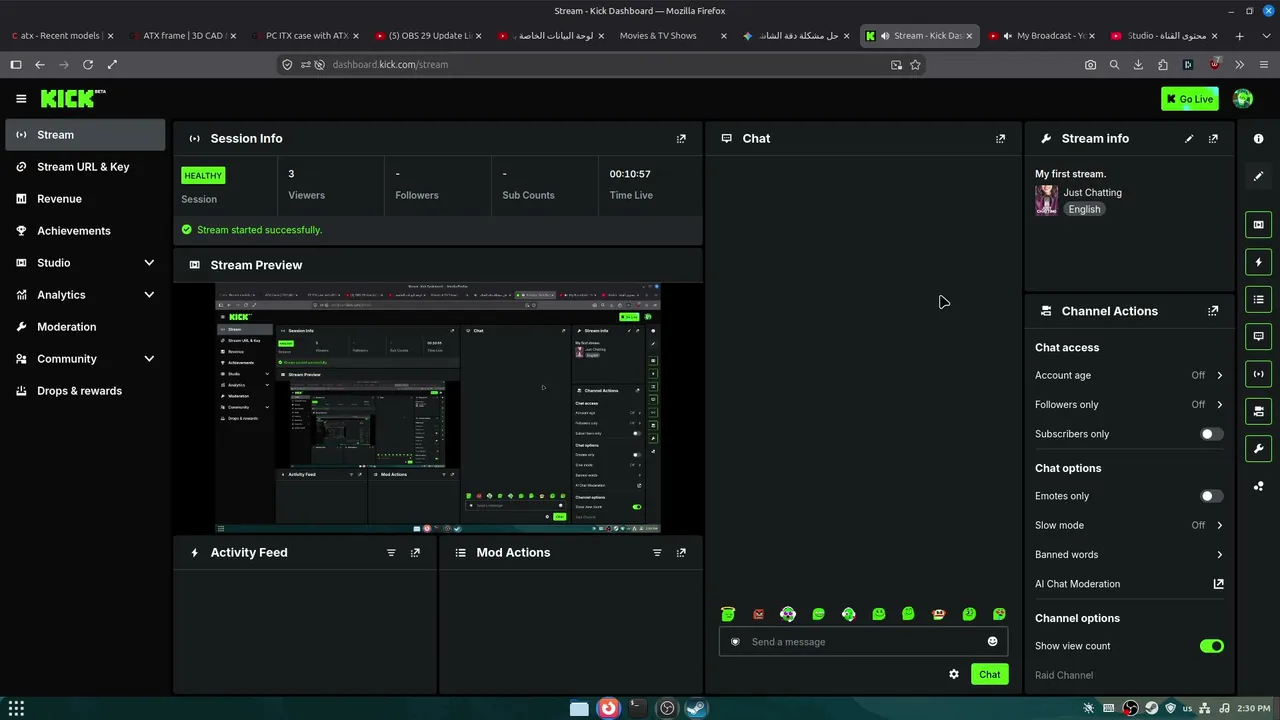Click the Go Live button
The width and height of the screenshot is (1280, 720).
point(1190,99)
